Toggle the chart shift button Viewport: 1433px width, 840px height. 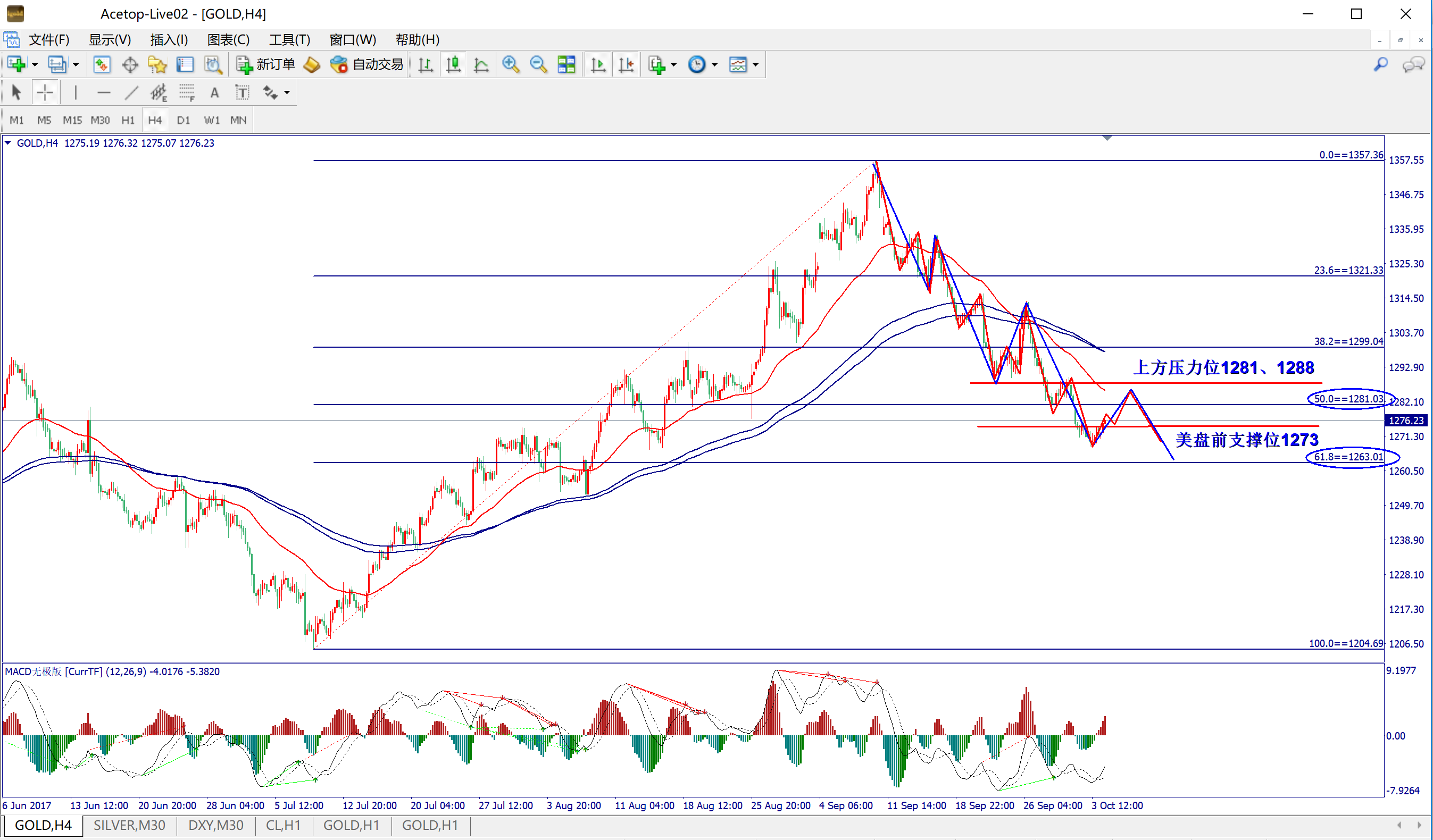point(626,65)
